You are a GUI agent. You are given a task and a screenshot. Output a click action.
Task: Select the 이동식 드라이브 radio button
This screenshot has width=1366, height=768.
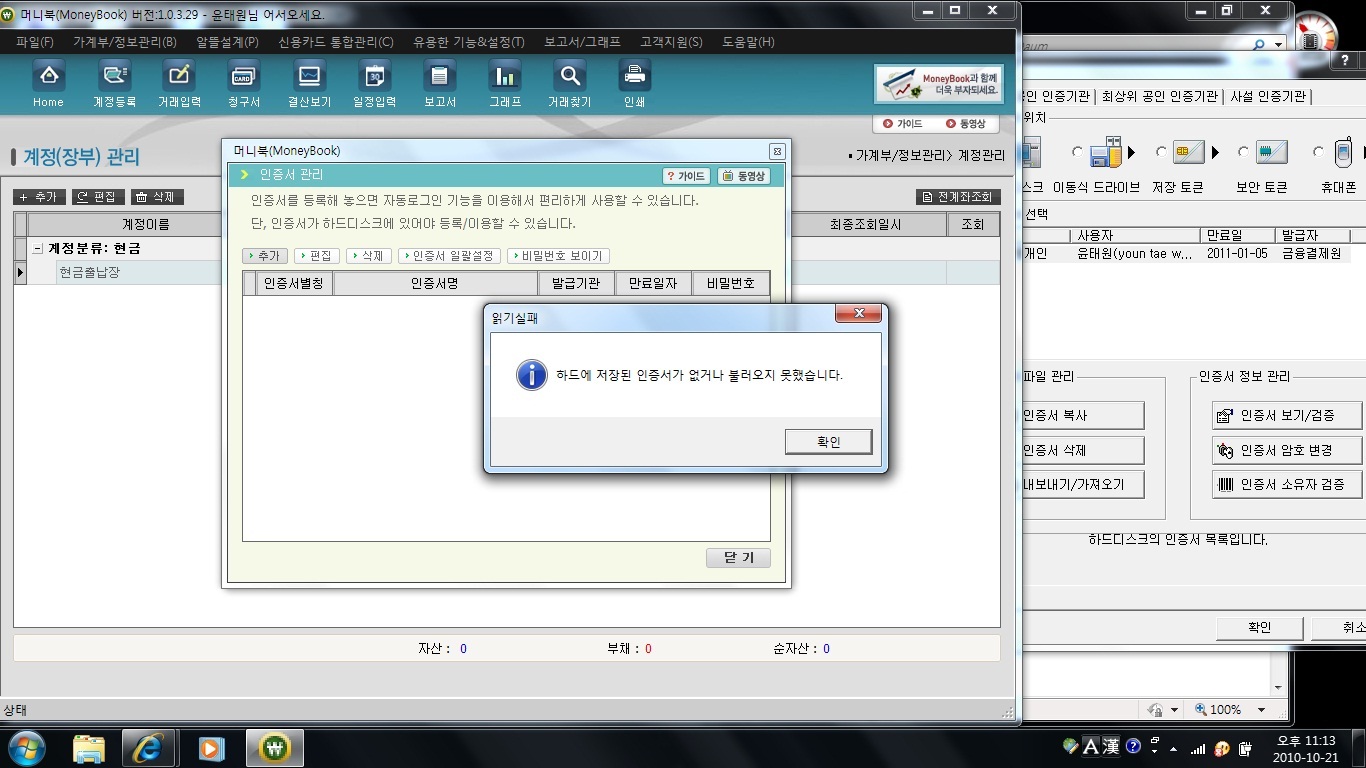pyautogui.click(x=1077, y=153)
